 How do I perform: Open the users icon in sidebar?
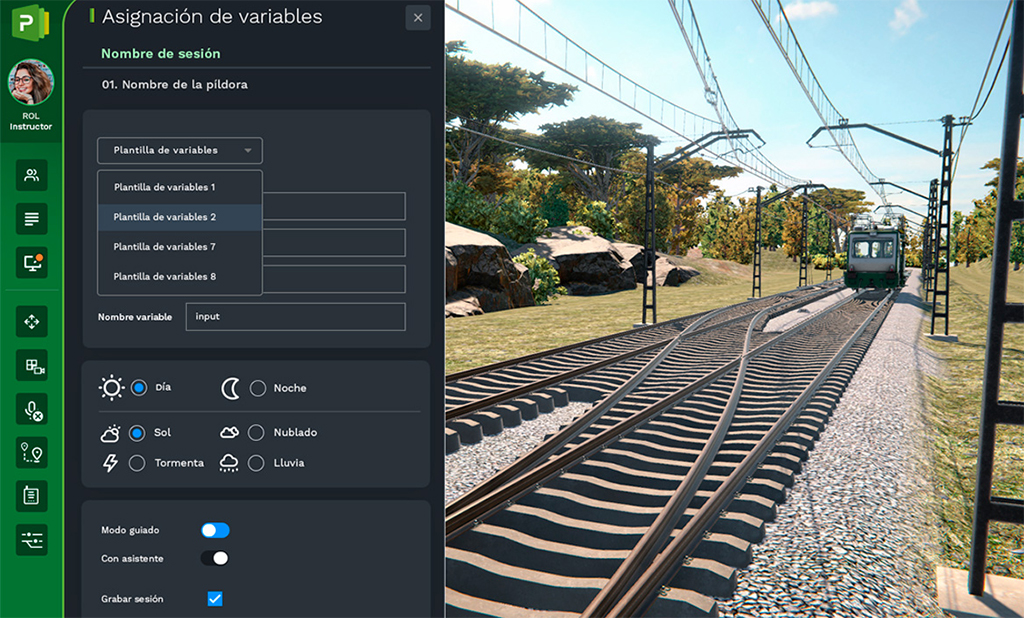coord(31,175)
